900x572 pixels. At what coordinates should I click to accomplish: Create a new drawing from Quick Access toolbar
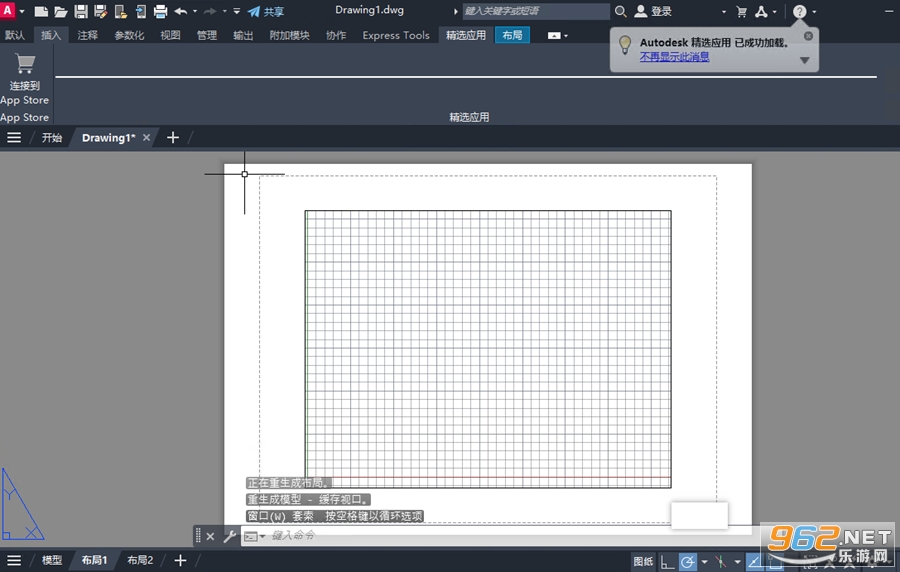[41, 11]
